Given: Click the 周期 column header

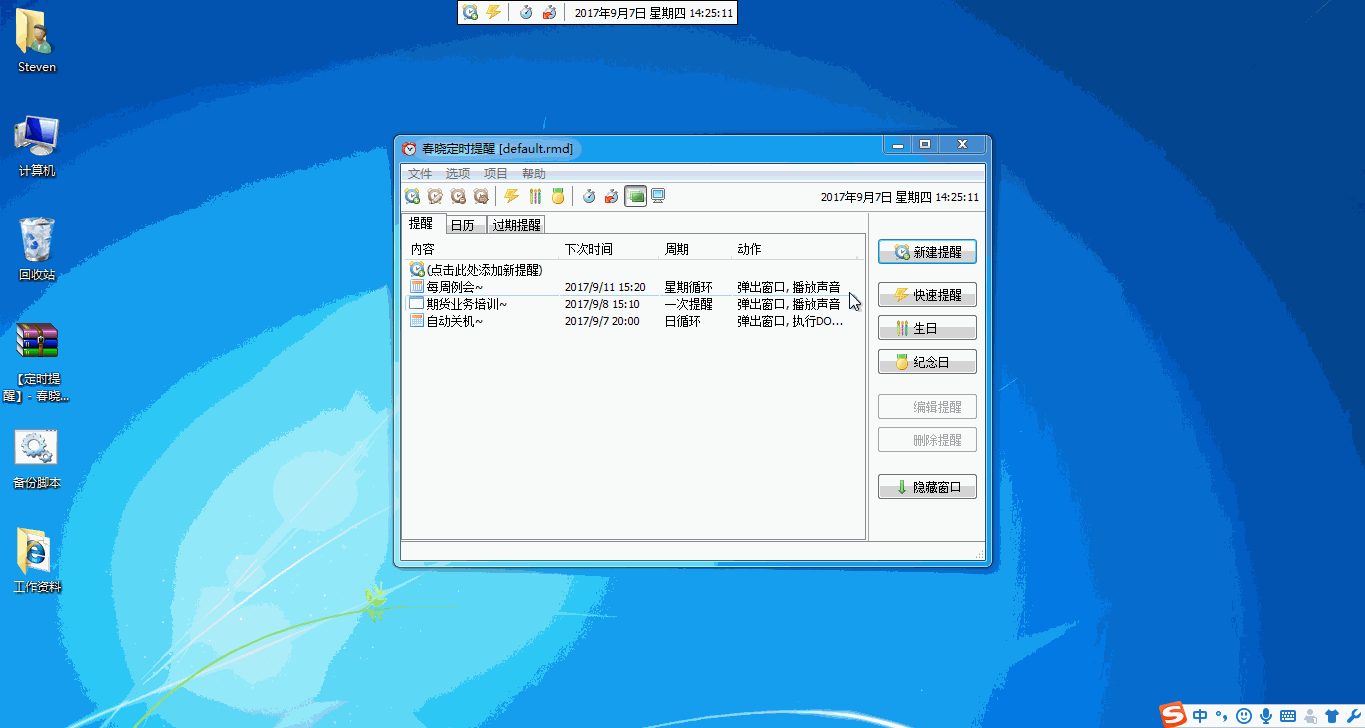Looking at the screenshot, I should click(x=696, y=249).
